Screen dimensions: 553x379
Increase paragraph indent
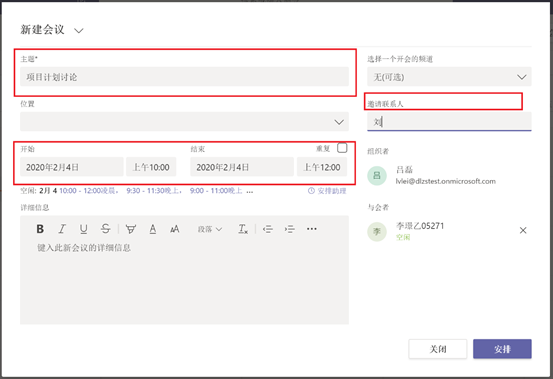pyautogui.click(x=290, y=229)
